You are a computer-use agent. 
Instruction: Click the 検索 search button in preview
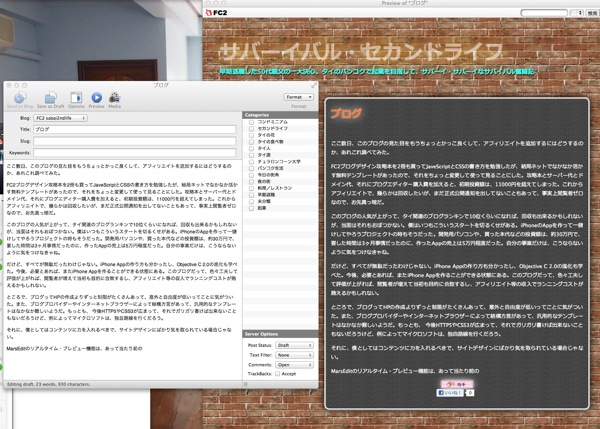coord(592,13)
